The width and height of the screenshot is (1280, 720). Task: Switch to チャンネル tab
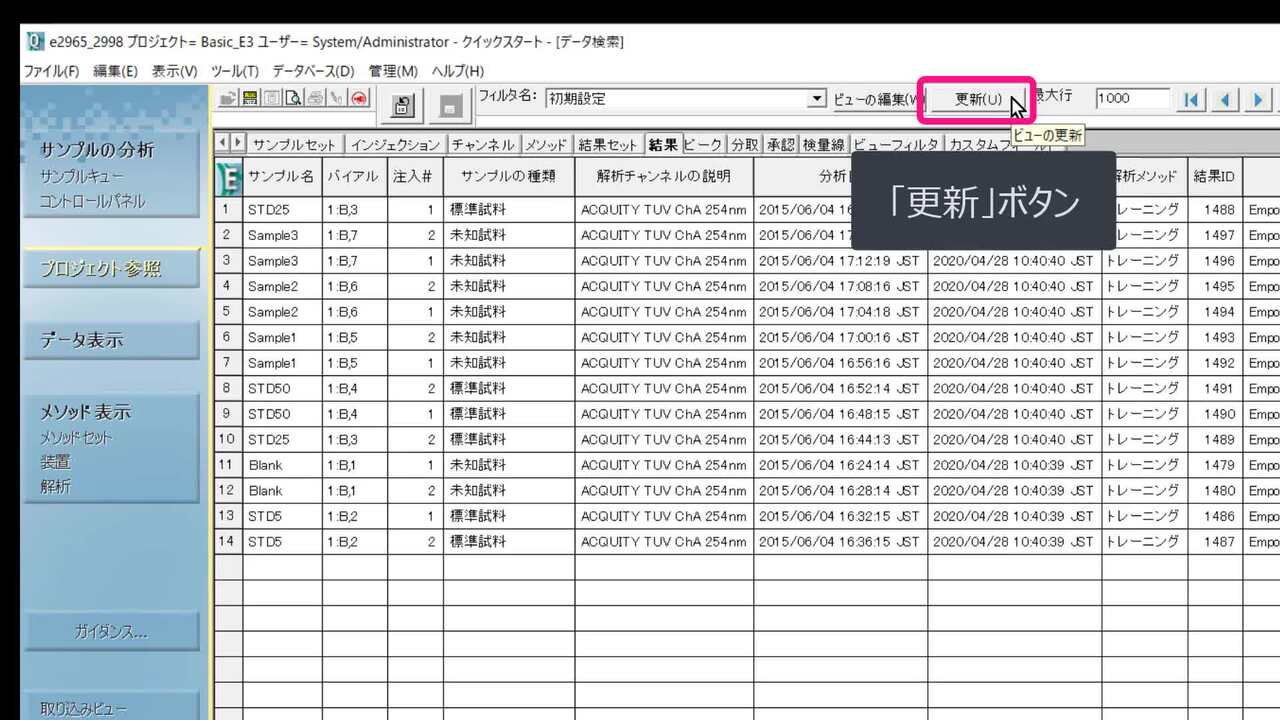click(482, 145)
